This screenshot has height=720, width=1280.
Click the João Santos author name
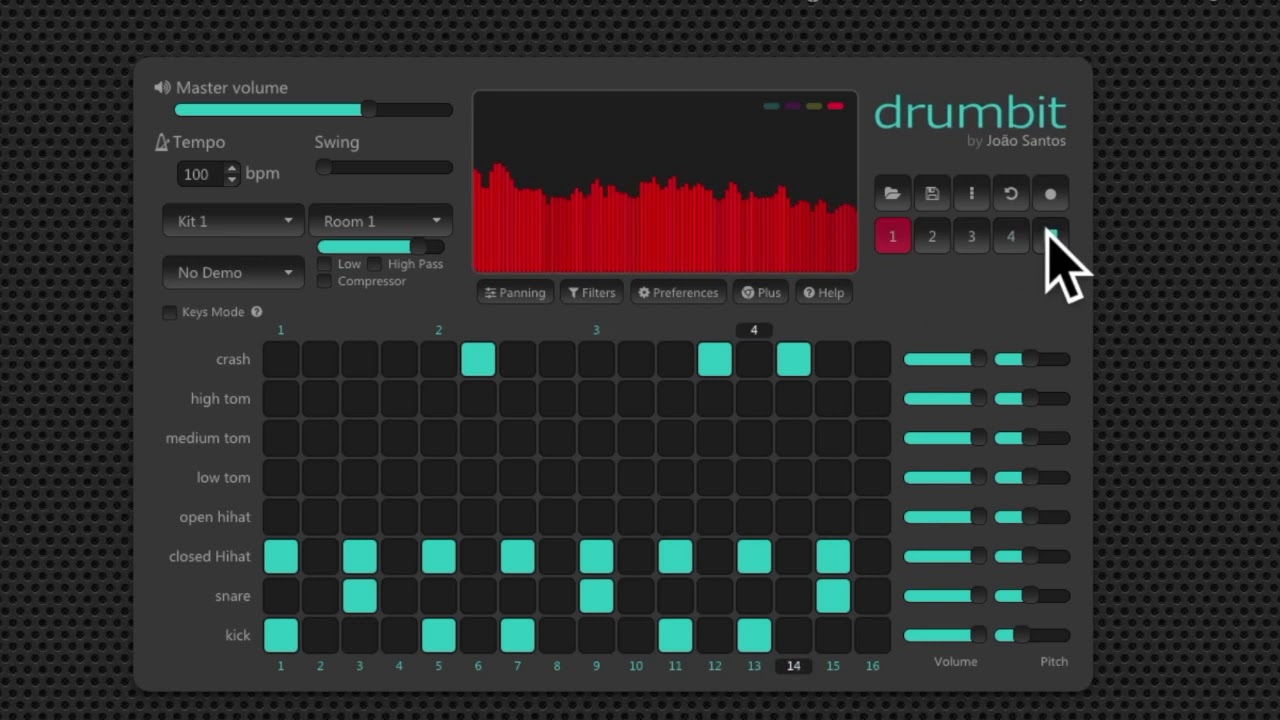click(1026, 141)
